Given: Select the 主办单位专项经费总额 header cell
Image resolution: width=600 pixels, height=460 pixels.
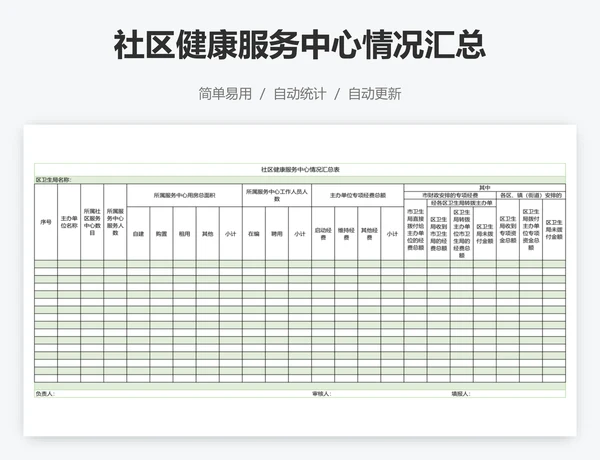Looking at the screenshot, I should [357, 195].
